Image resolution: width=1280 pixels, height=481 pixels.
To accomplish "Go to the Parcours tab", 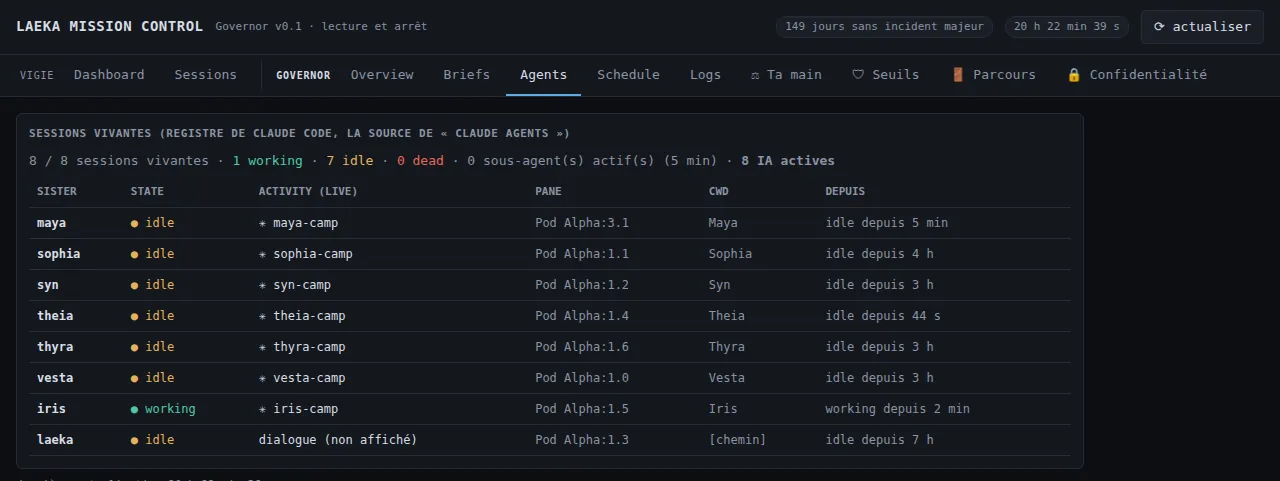I will [992, 75].
